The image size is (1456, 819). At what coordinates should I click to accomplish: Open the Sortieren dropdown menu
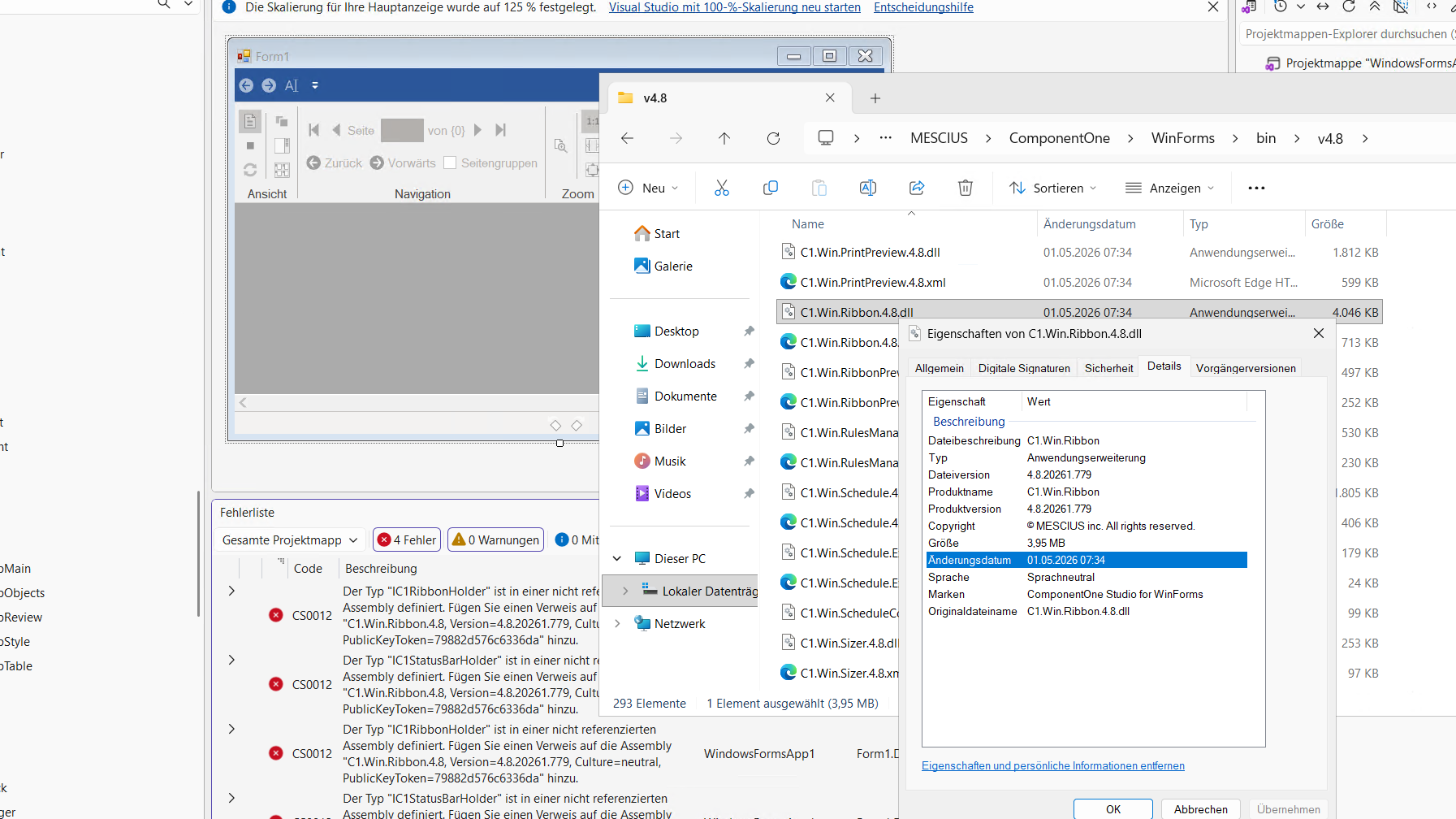click(1052, 188)
